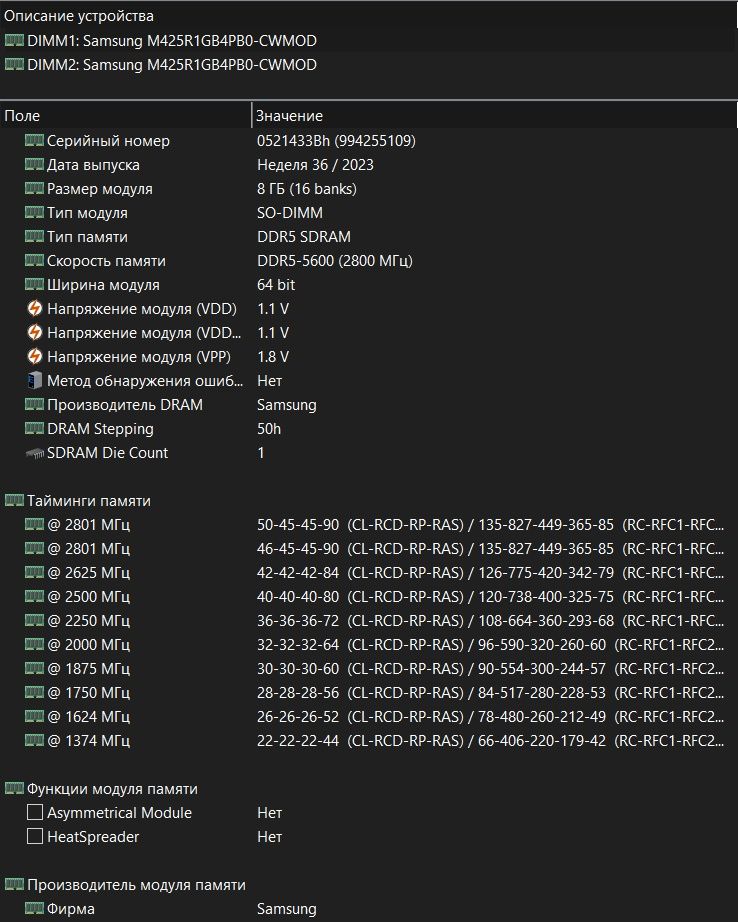This screenshot has width=738, height=922.
Task: Click icon beside Фирма row
Action: [34, 908]
